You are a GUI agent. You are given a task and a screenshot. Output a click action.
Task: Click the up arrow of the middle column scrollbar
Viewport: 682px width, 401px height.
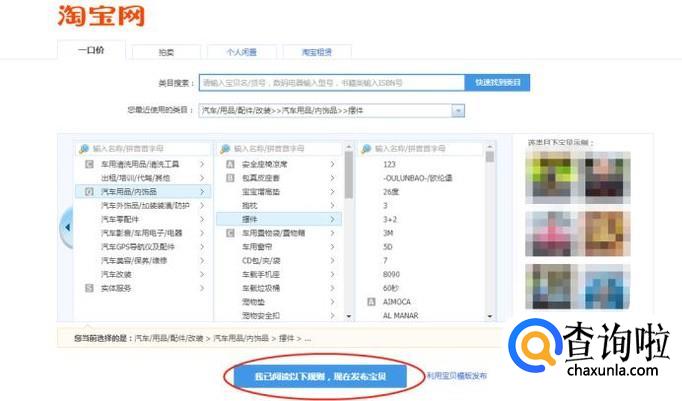coord(348,147)
